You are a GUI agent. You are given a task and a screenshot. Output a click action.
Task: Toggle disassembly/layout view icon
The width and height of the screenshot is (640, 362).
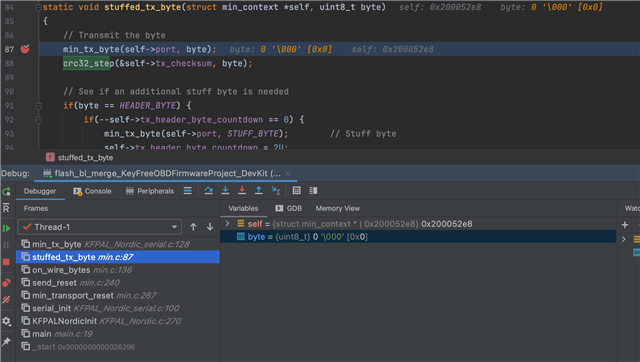coord(313,191)
